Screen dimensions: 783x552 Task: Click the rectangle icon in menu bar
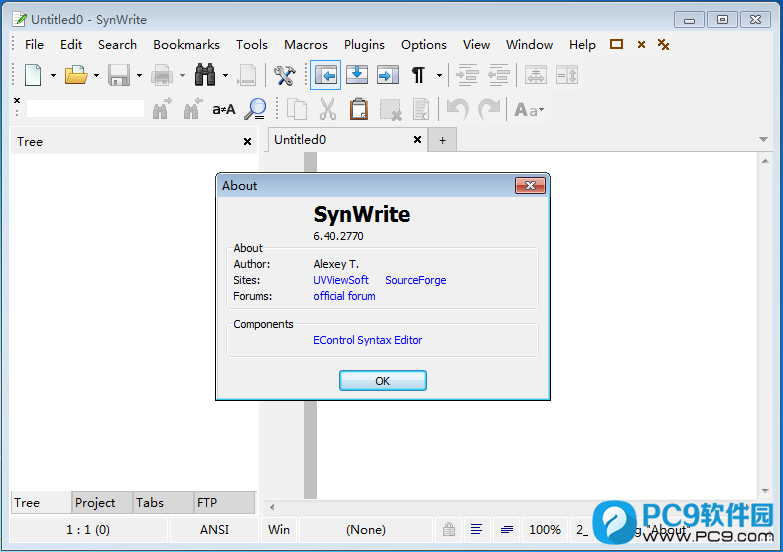coord(617,44)
